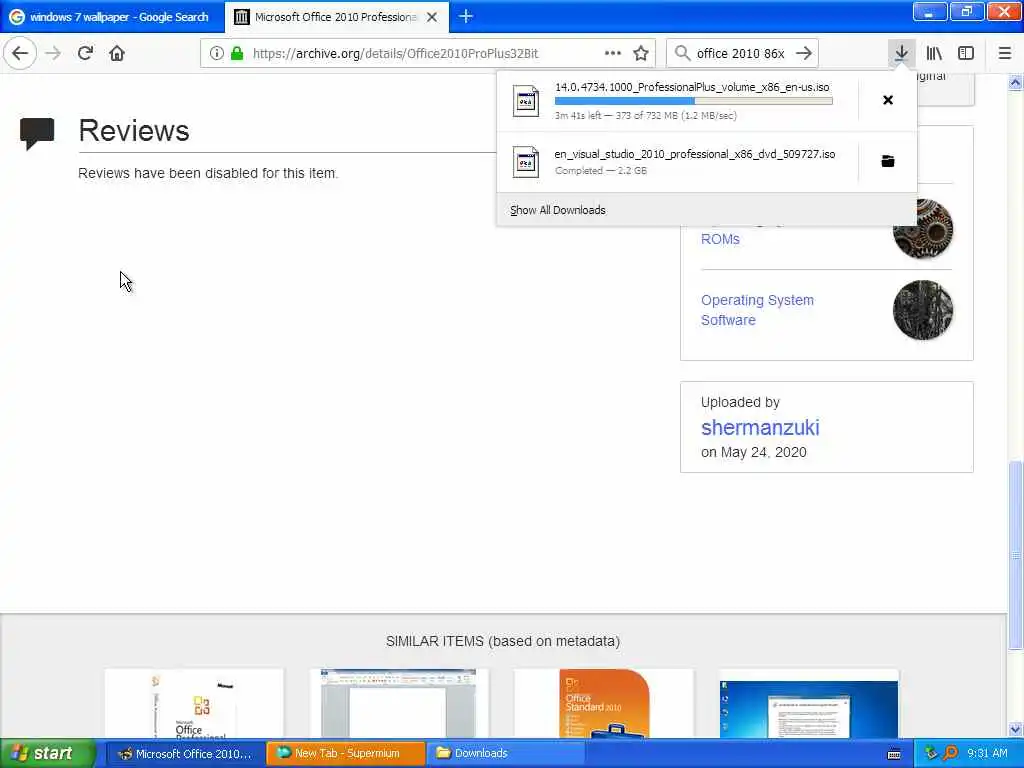Click the search box with office 2010
The width and height of the screenshot is (1024, 768).
pyautogui.click(x=741, y=54)
